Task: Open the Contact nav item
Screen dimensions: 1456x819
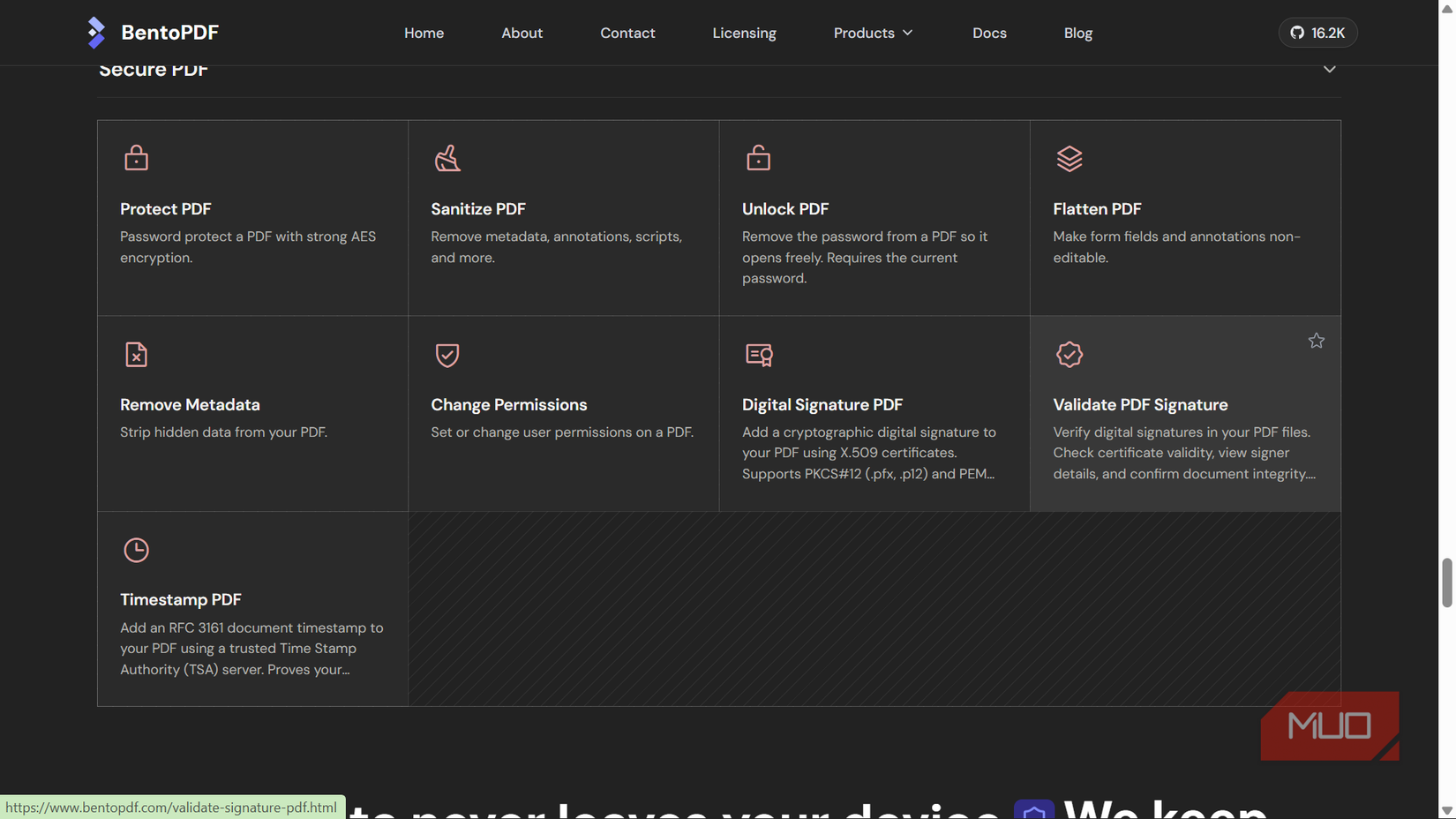Action: tap(627, 33)
